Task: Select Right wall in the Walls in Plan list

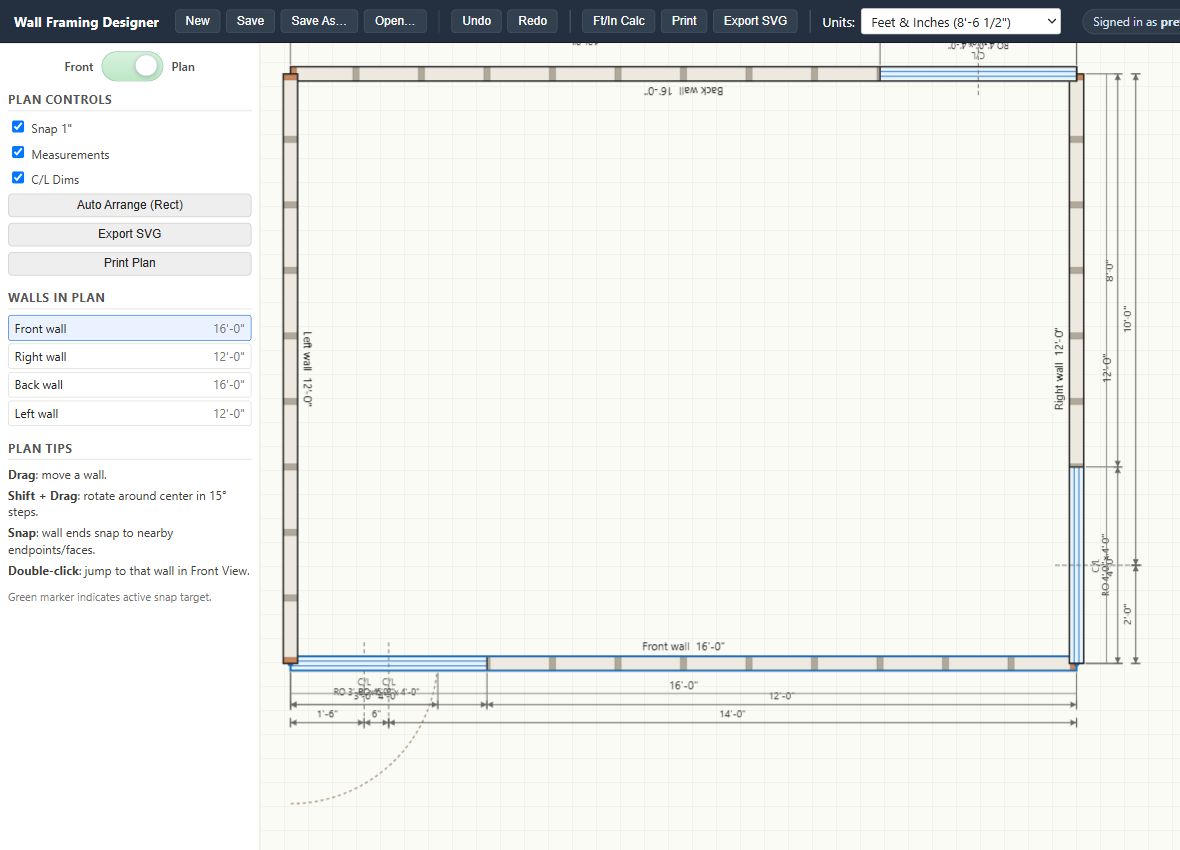Action: pos(129,357)
